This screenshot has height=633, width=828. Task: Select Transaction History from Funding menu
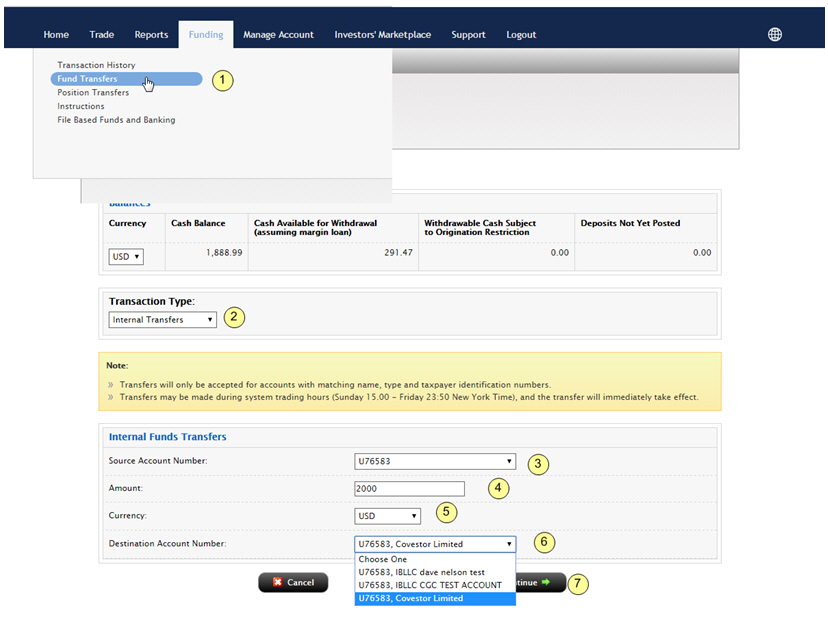point(96,65)
